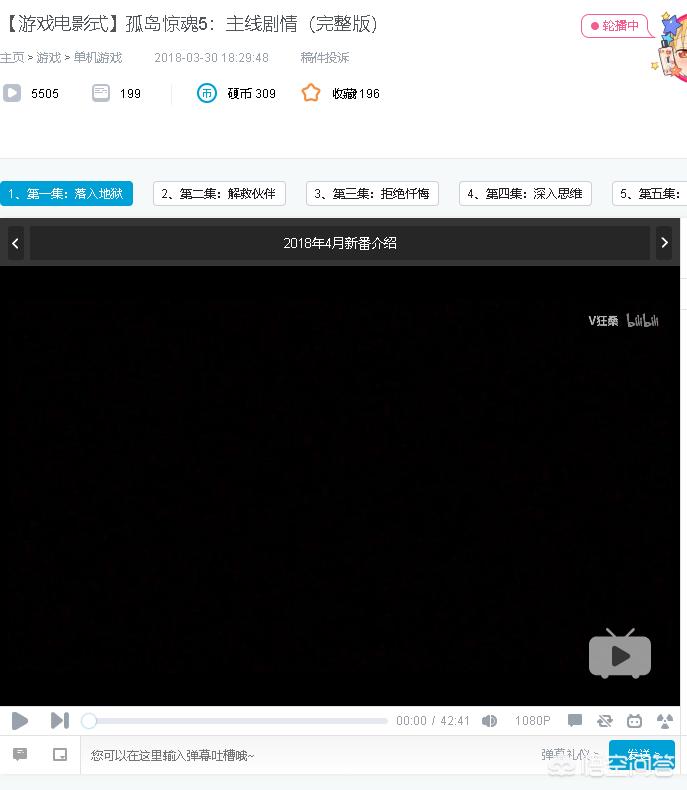Select episode 5 第五集 tab
This screenshot has height=790, width=687.
tap(650, 193)
